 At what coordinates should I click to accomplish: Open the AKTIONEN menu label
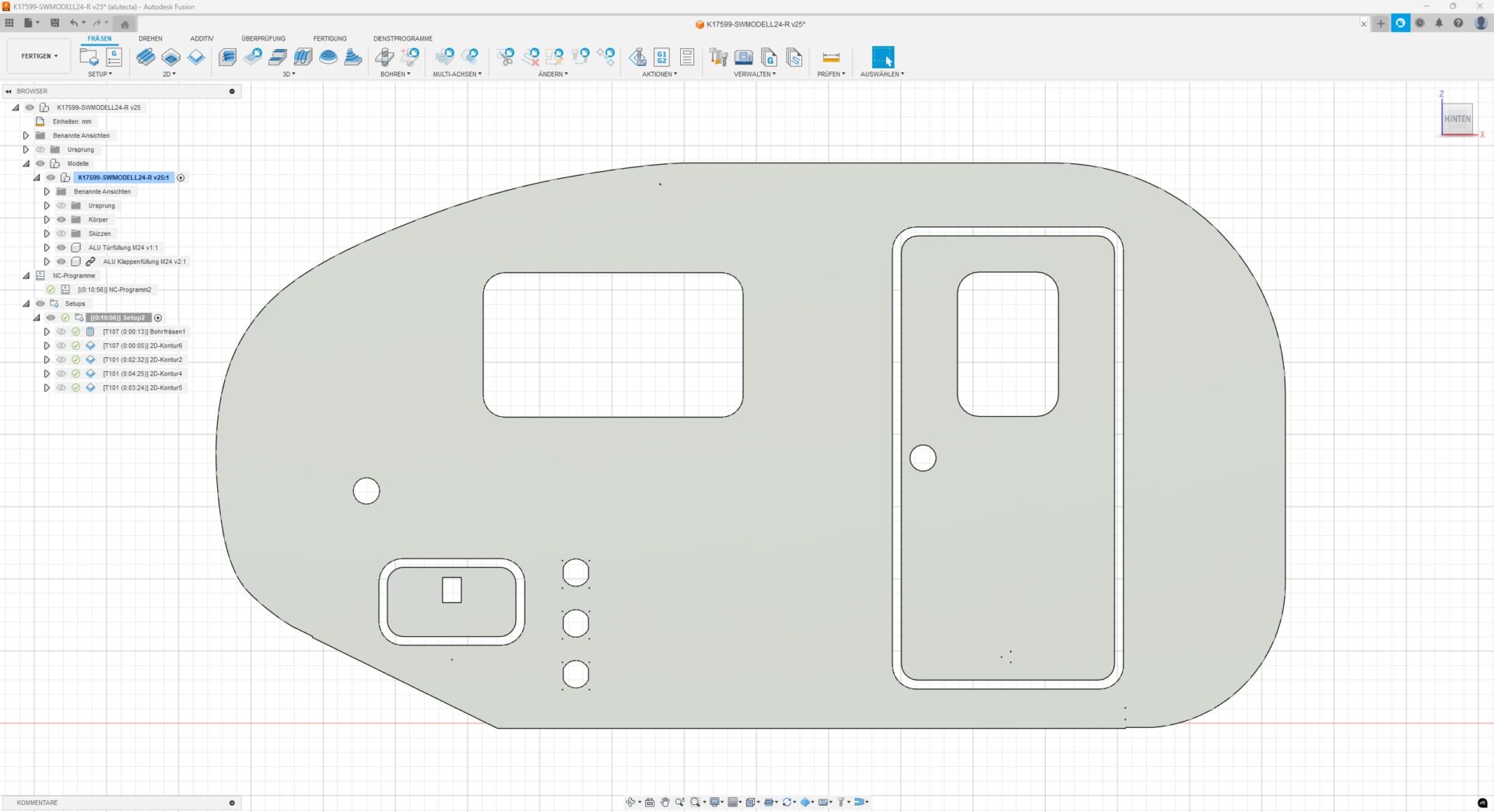click(x=658, y=74)
